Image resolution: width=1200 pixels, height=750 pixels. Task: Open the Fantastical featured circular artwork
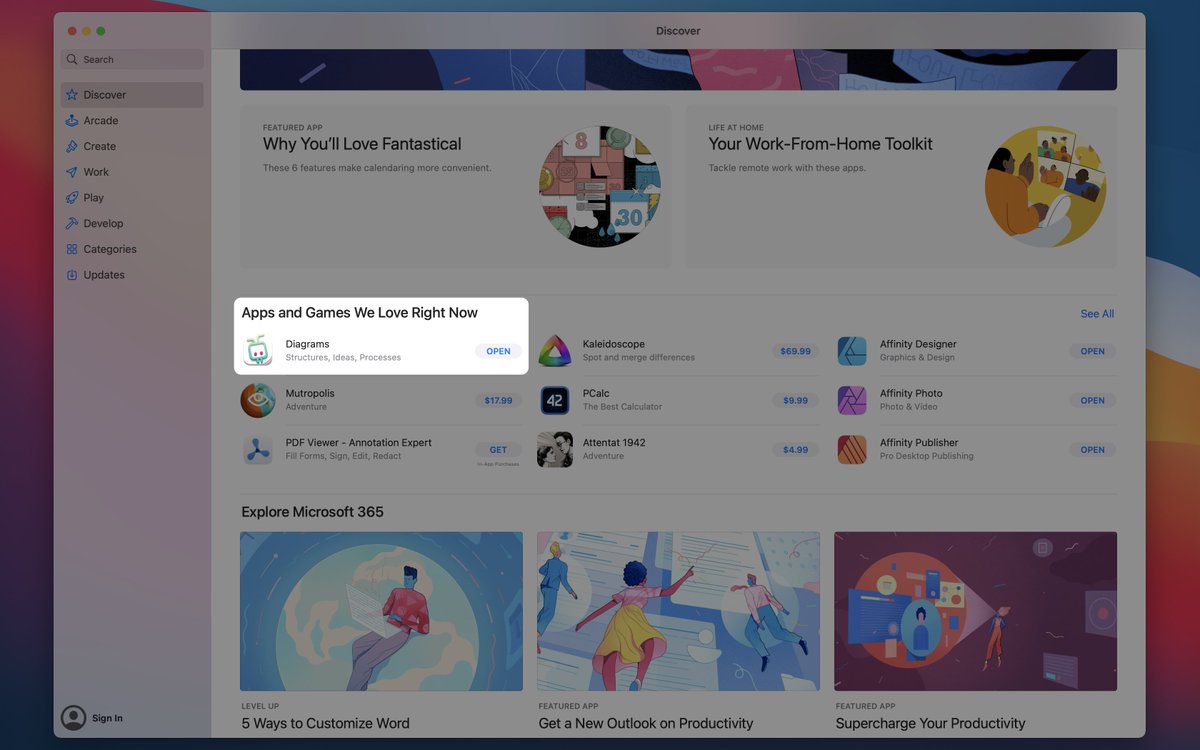coord(601,186)
